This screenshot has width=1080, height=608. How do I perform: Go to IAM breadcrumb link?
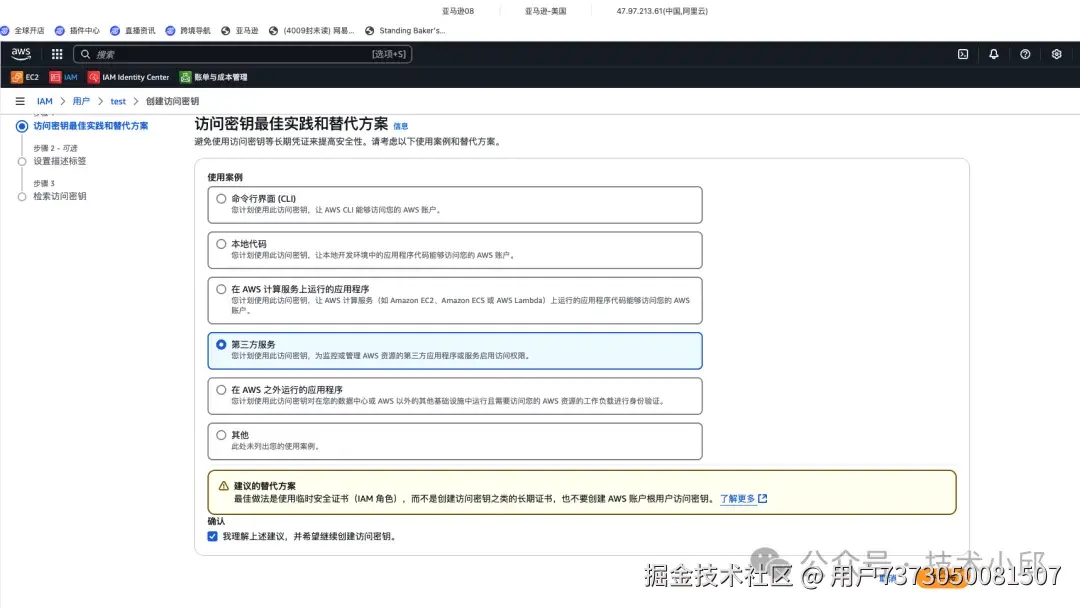pos(45,101)
